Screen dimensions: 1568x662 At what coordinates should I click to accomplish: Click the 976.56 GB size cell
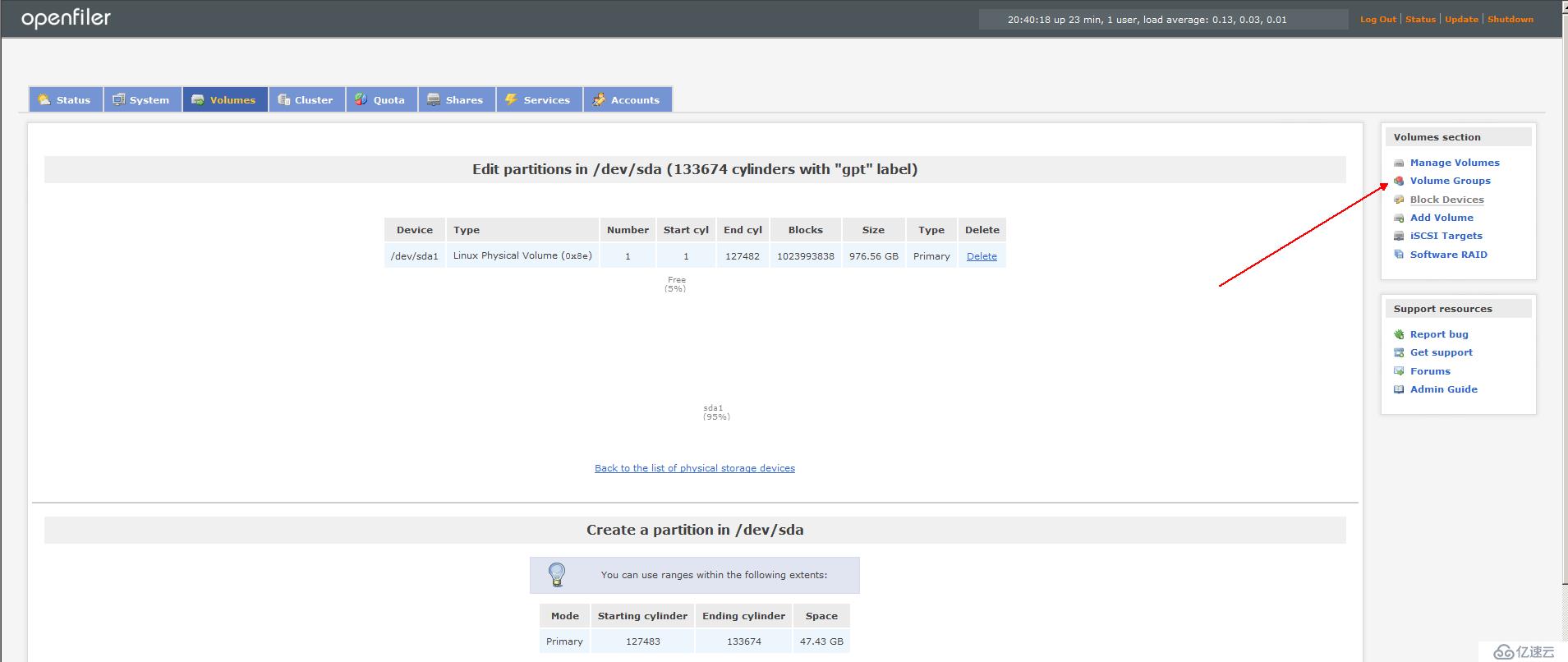(874, 256)
